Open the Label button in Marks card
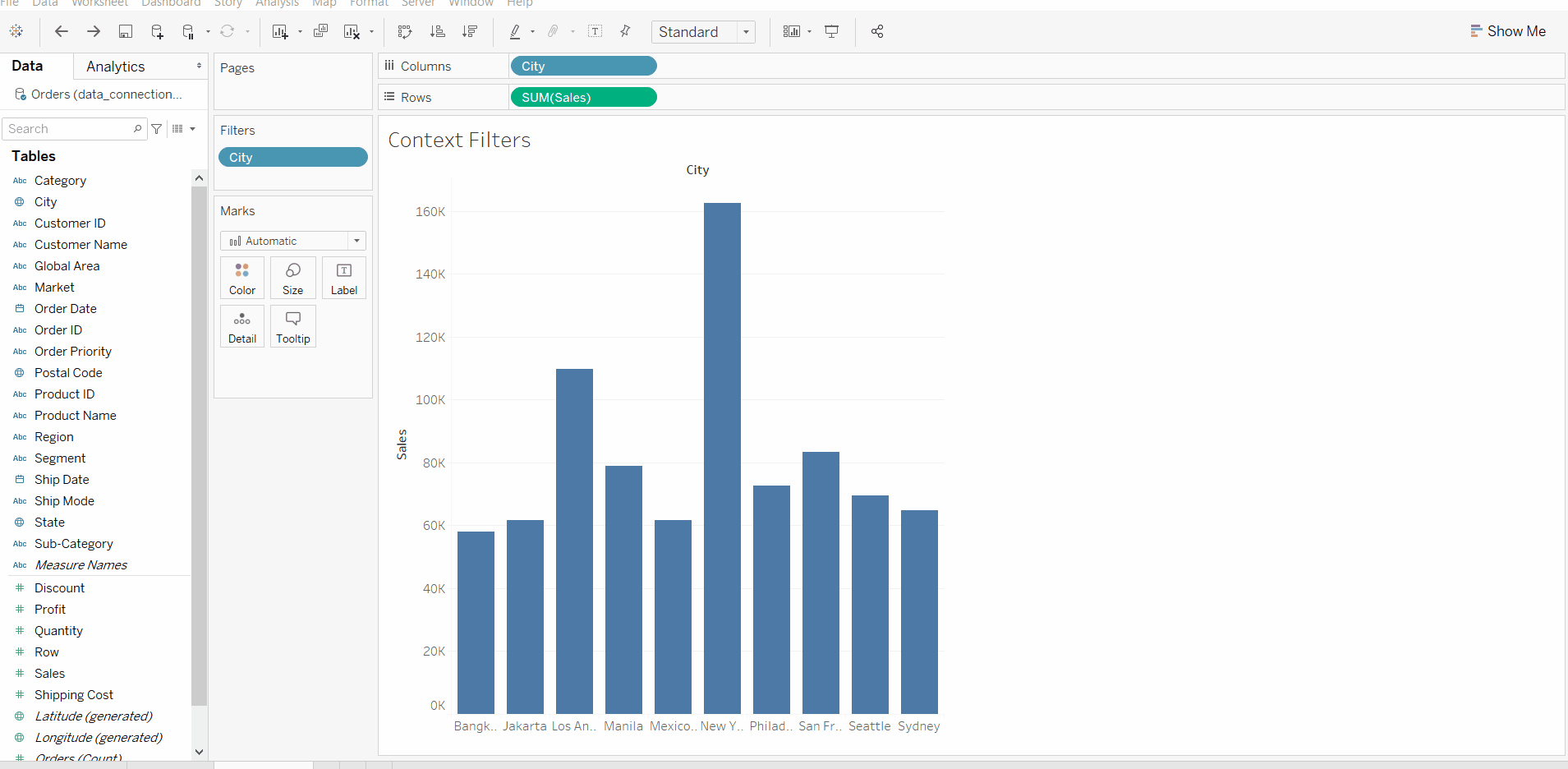This screenshot has height=769, width=1568. (x=343, y=278)
